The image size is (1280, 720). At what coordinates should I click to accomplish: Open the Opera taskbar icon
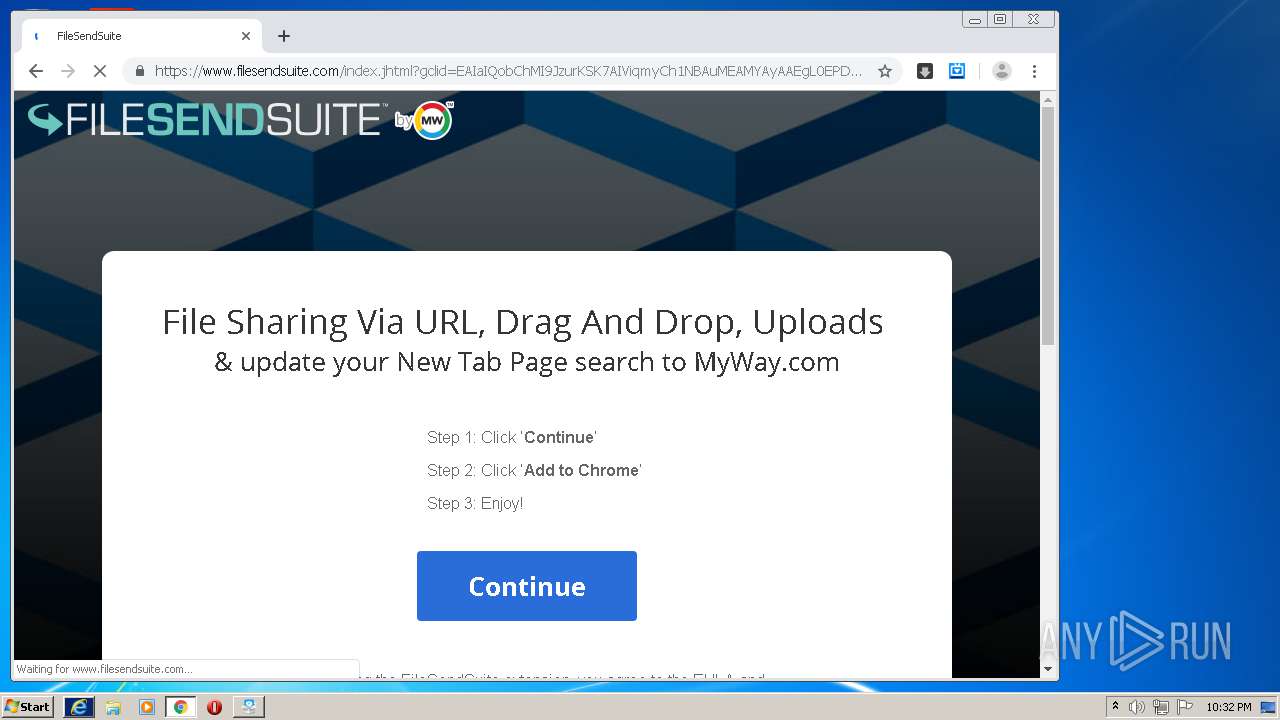point(214,706)
